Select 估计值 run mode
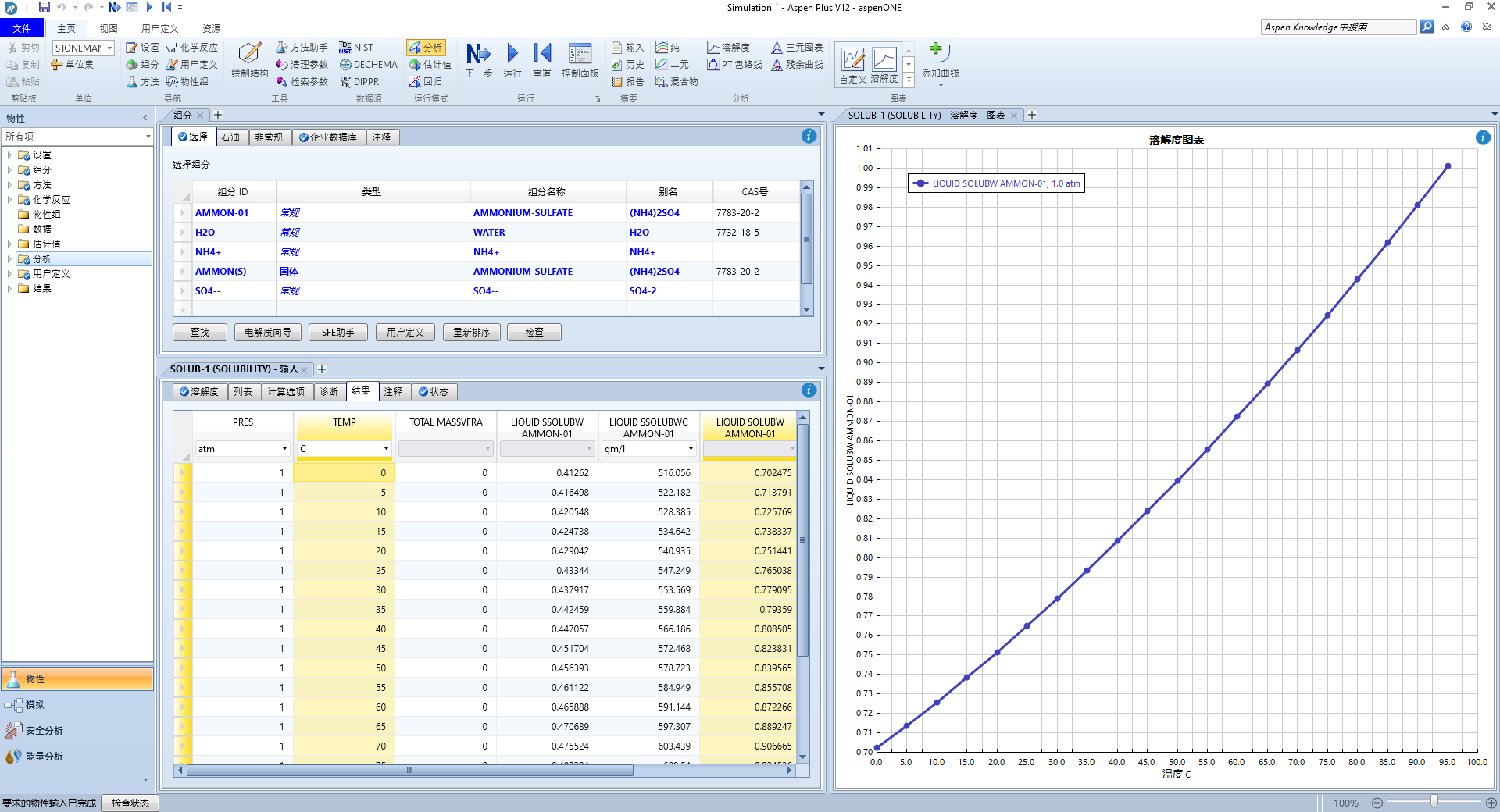The height and width of the screenshot is (812, 1500). pos(430,65)
